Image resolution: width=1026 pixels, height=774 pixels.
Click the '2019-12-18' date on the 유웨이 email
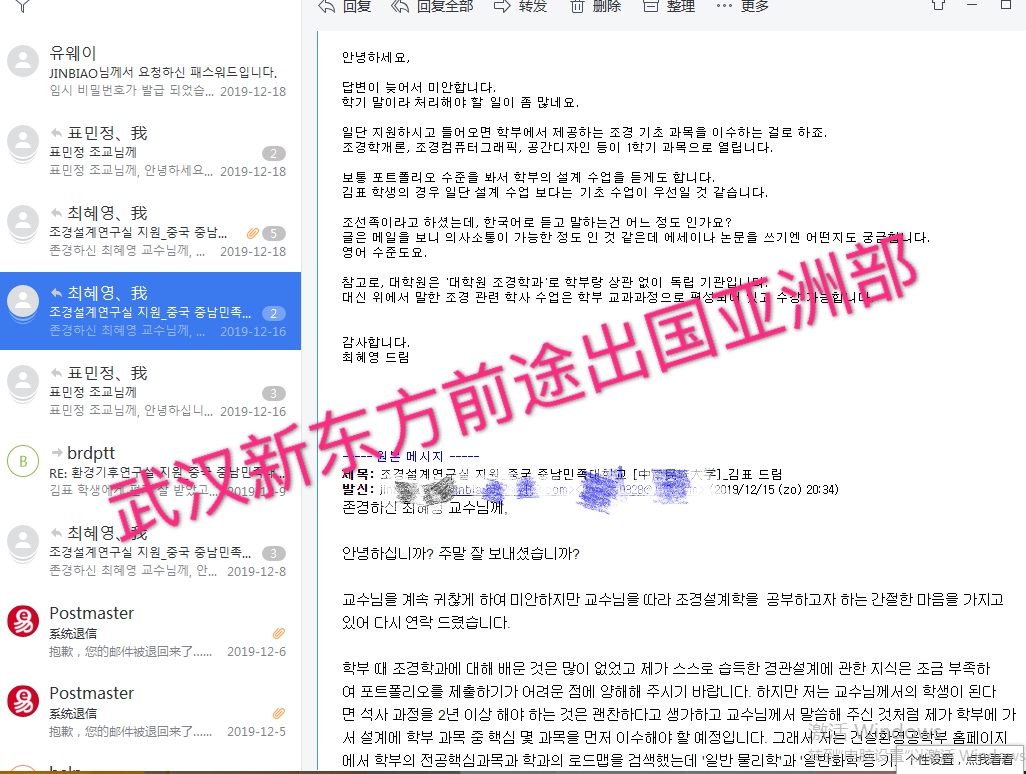[x=253, y=92]
